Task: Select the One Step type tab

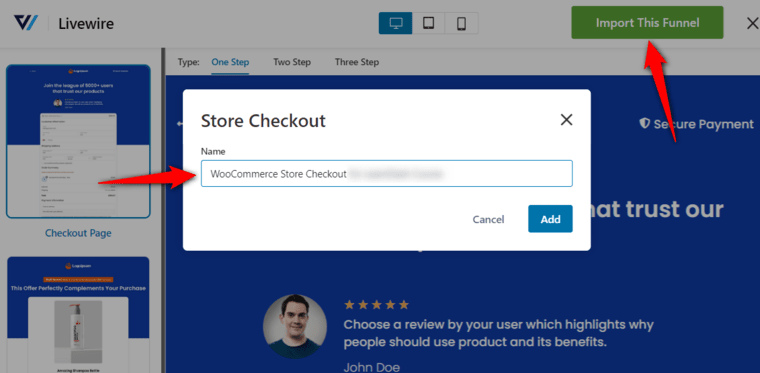Action: pyautogui.click(x=230, y=62)
